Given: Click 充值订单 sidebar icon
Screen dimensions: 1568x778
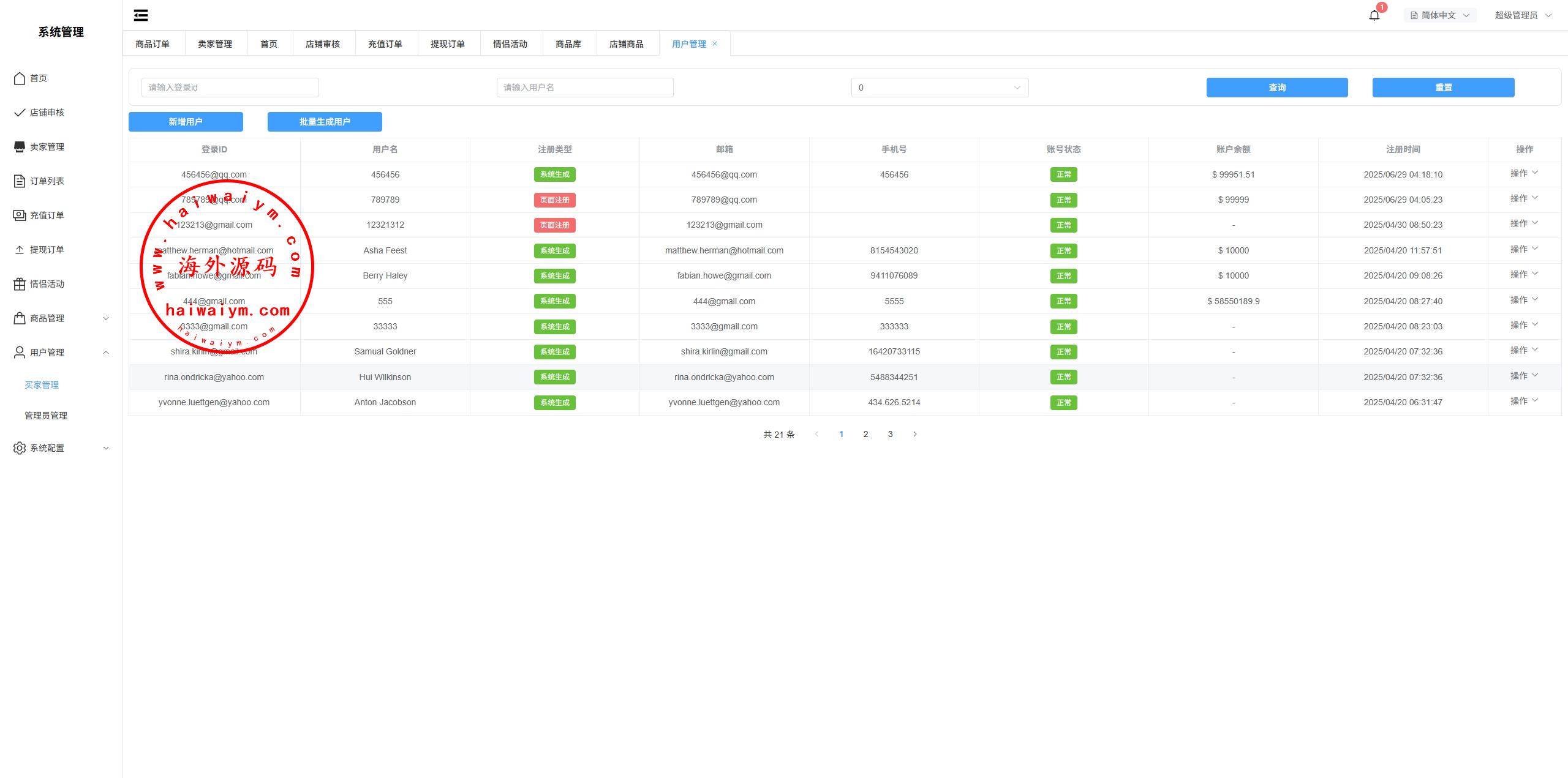Looking at the screenshot, I should pyautogui.click(x=20, y=215).
